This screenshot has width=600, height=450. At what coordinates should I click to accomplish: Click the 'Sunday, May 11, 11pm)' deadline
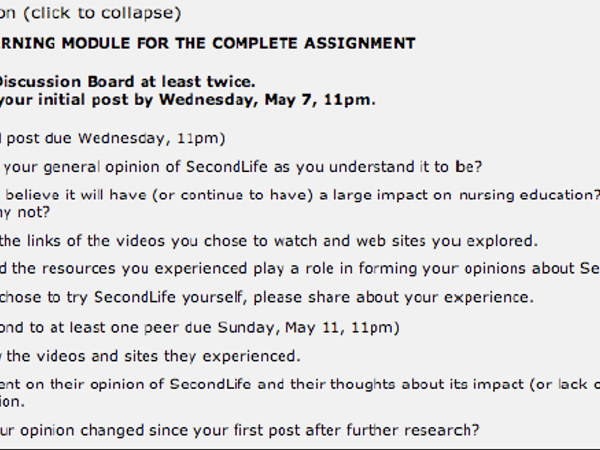tap(308, 328)
